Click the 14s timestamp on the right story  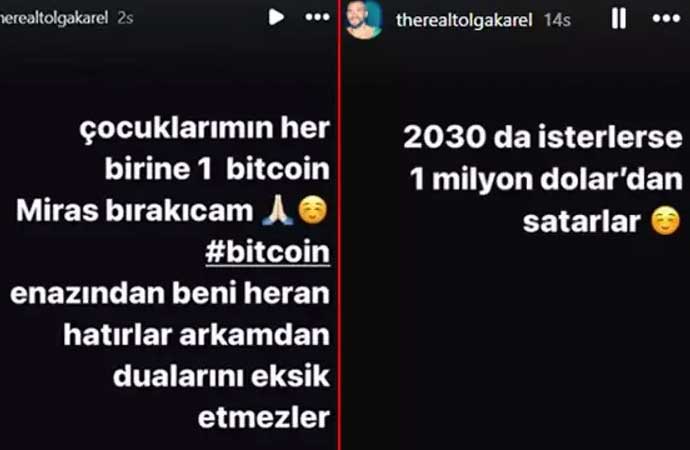coord(557,20)
